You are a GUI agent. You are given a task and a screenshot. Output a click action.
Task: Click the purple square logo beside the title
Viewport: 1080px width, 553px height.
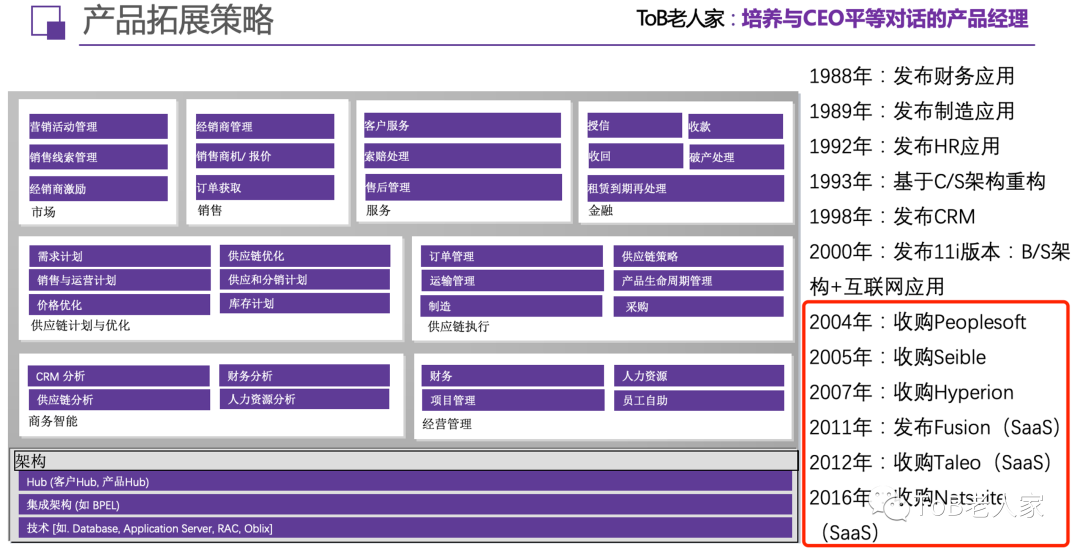click(48, 22)
